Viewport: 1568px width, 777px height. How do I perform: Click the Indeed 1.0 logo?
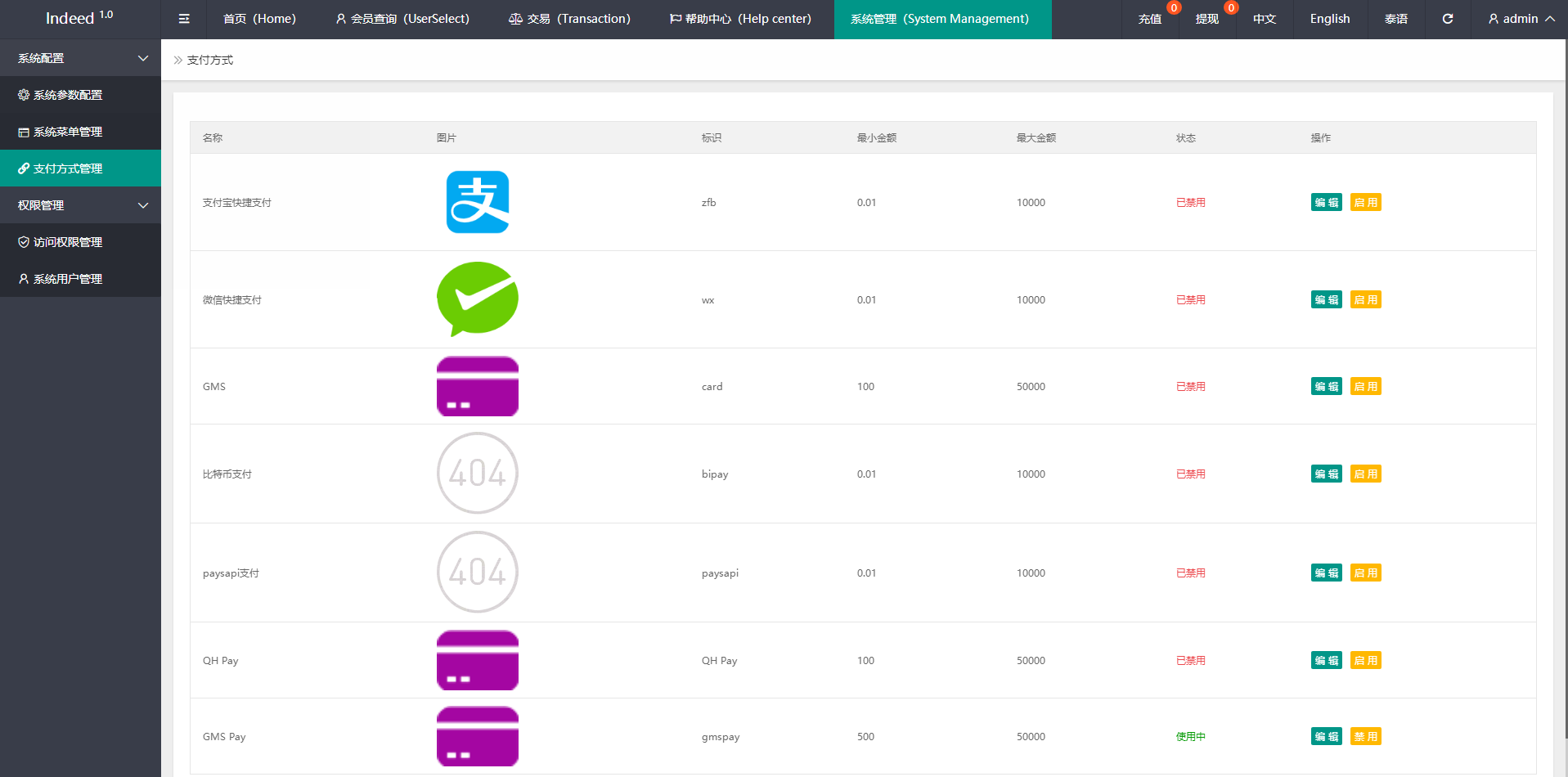point(79,18)
